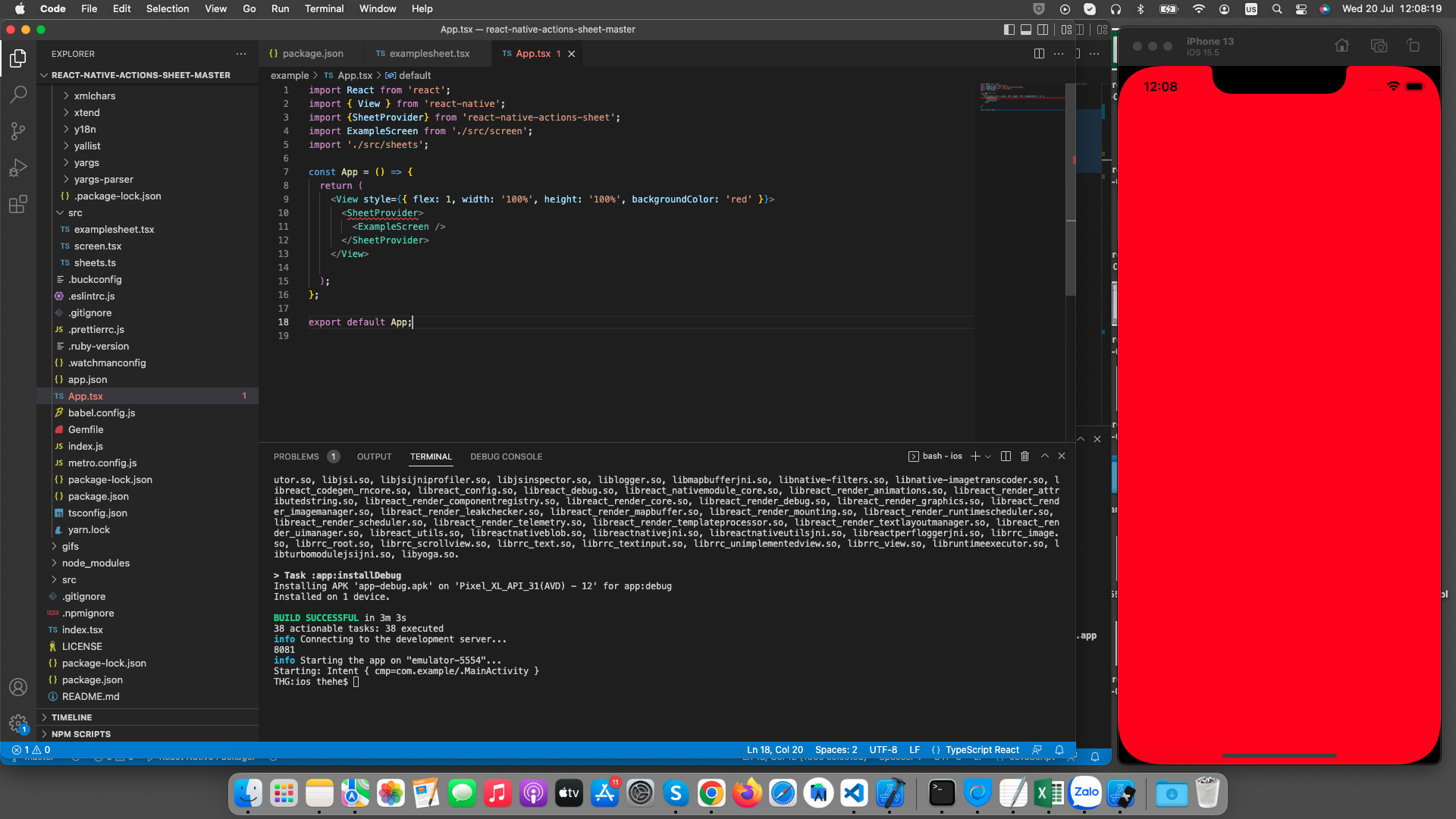1456x819 pixels.
Task: Take a screenshot in the iPhone simulator toolbar
Action: coord(1379,45)
